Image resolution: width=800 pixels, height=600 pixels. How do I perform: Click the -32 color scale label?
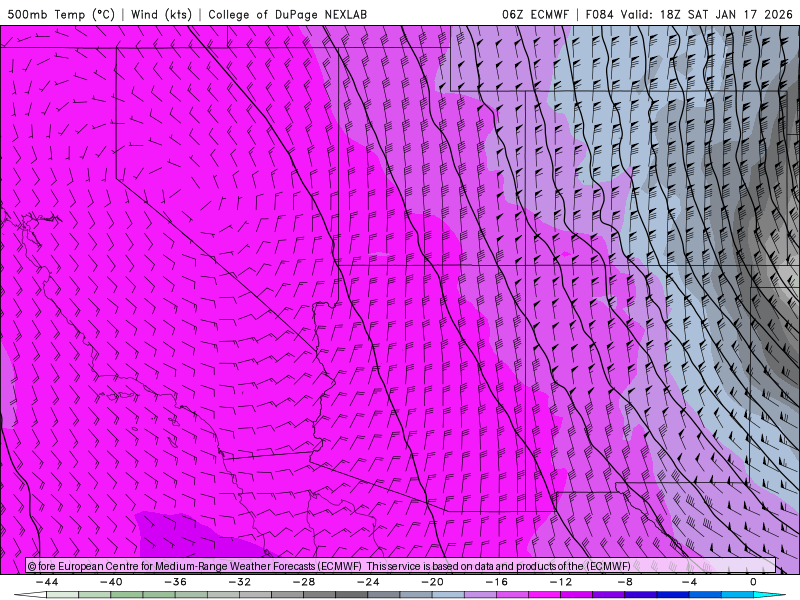[x=239, y=582]
